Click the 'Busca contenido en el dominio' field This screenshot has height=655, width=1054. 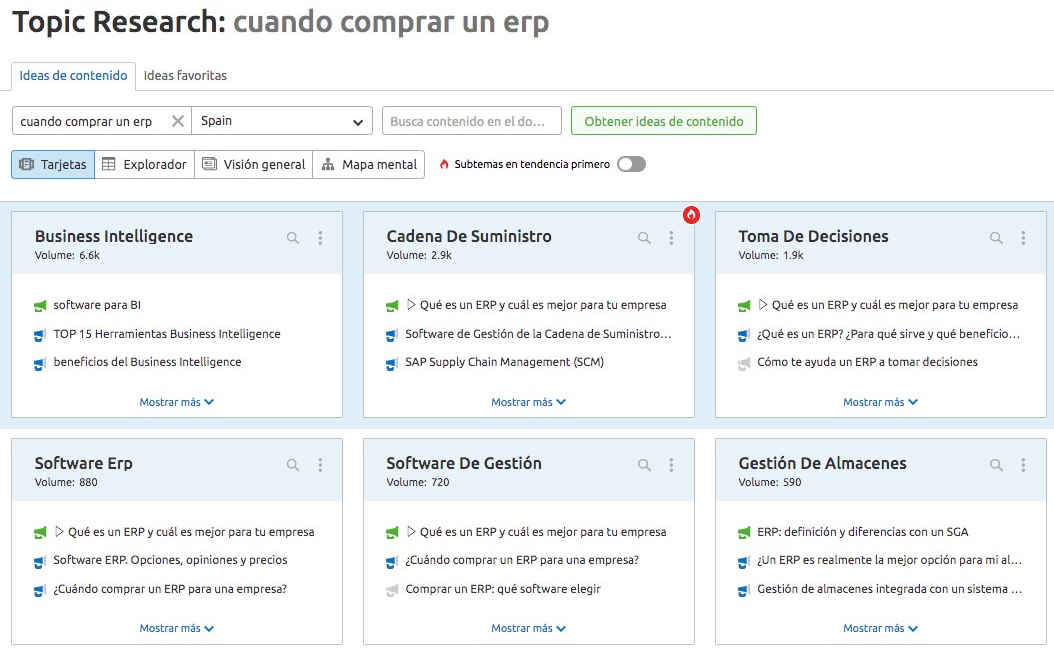(x=471, y=121)
